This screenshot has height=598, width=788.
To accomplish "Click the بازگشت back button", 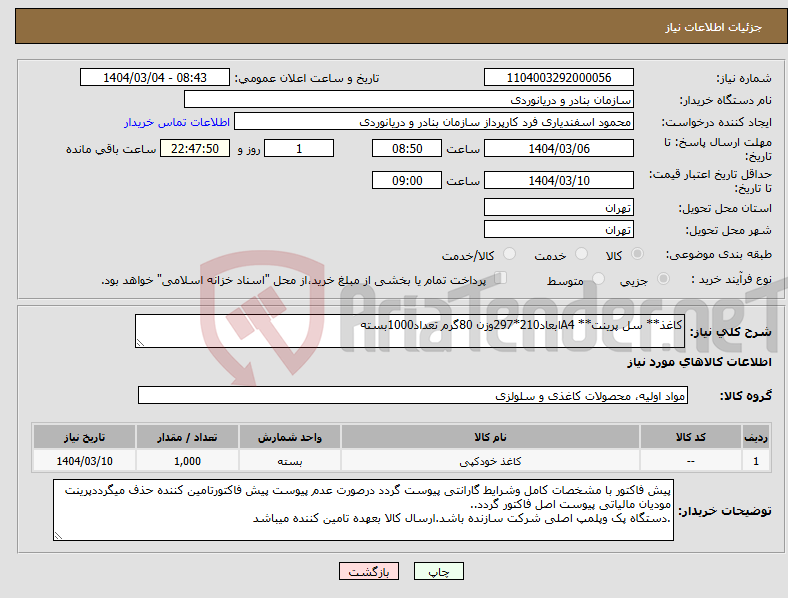I will [369, 571].
